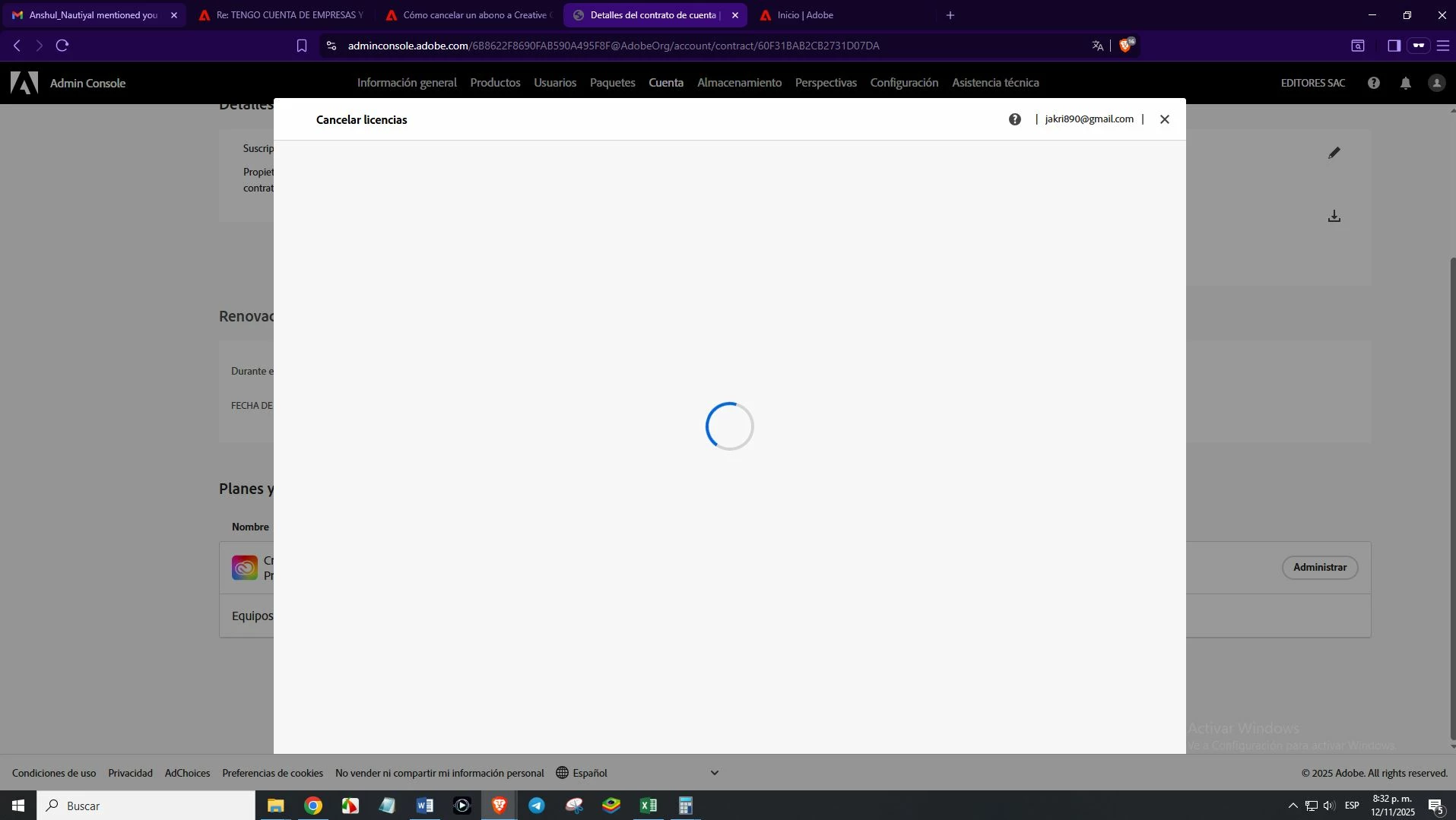Viewport: 1456px width, 820px height.
Task: Open File Explorer from taskbar
Action: click(275, 806)
